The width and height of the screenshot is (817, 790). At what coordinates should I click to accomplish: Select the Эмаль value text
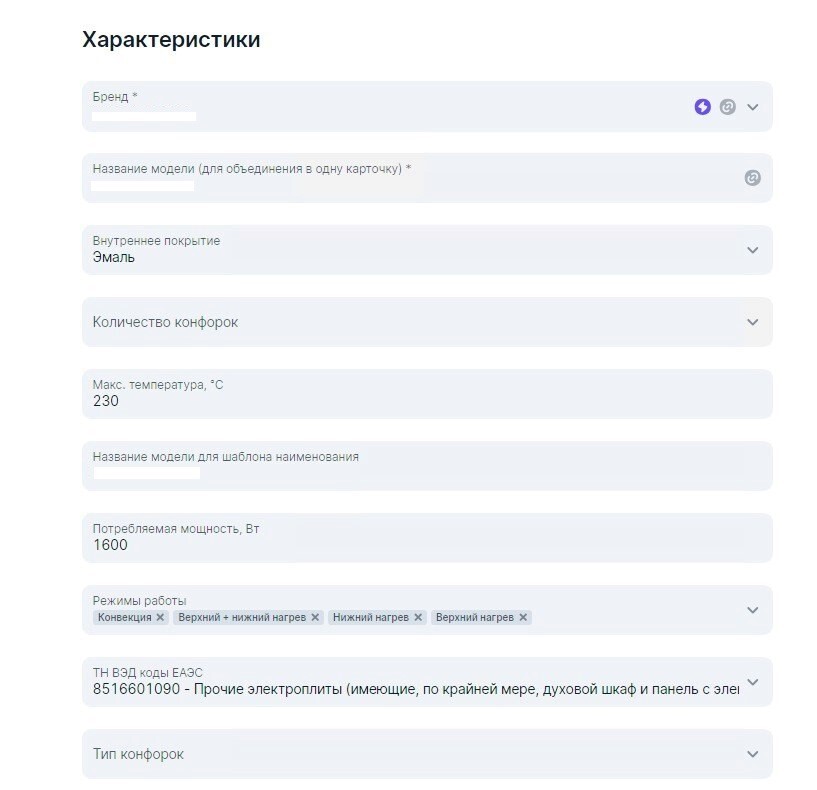114,257
